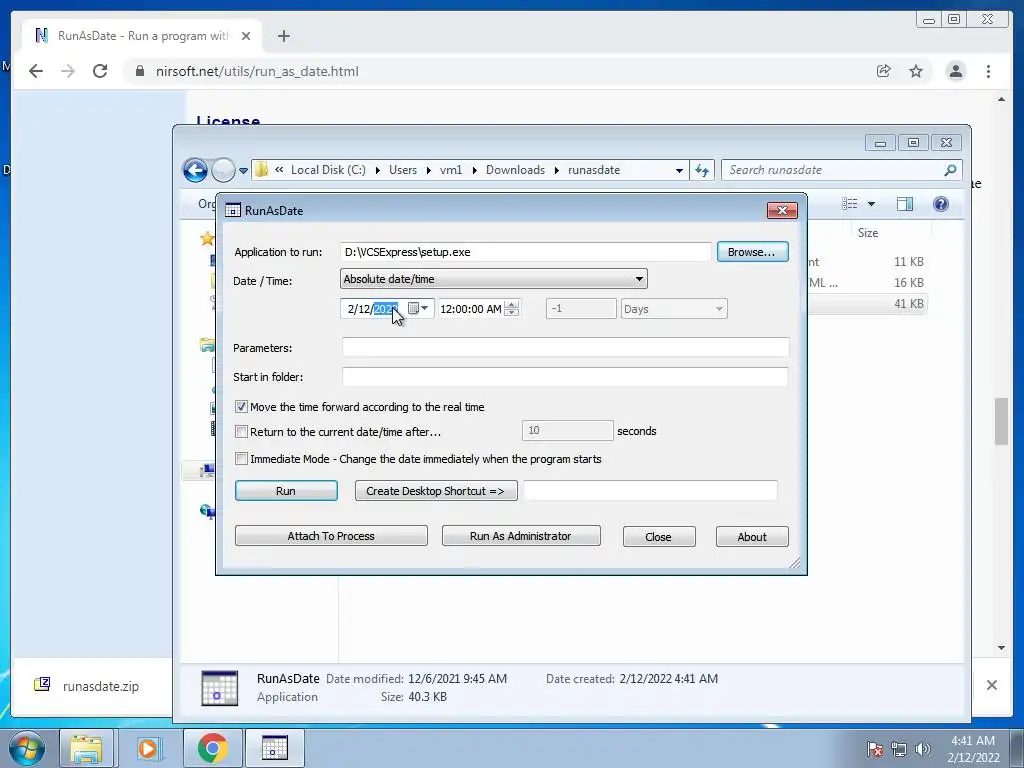Open the view options dropdown arrow

tap(871, 204)
